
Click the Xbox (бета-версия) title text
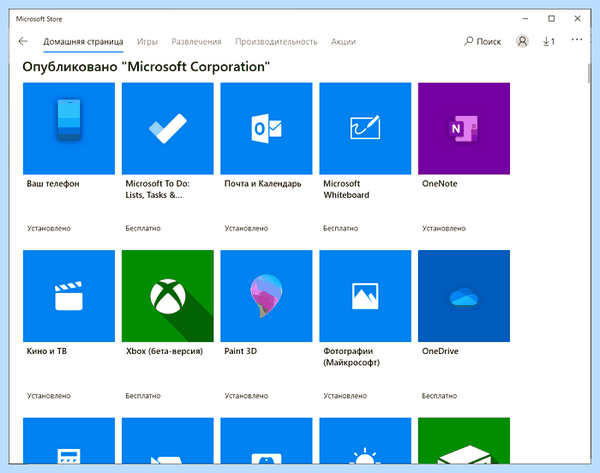tap(165, 351)
